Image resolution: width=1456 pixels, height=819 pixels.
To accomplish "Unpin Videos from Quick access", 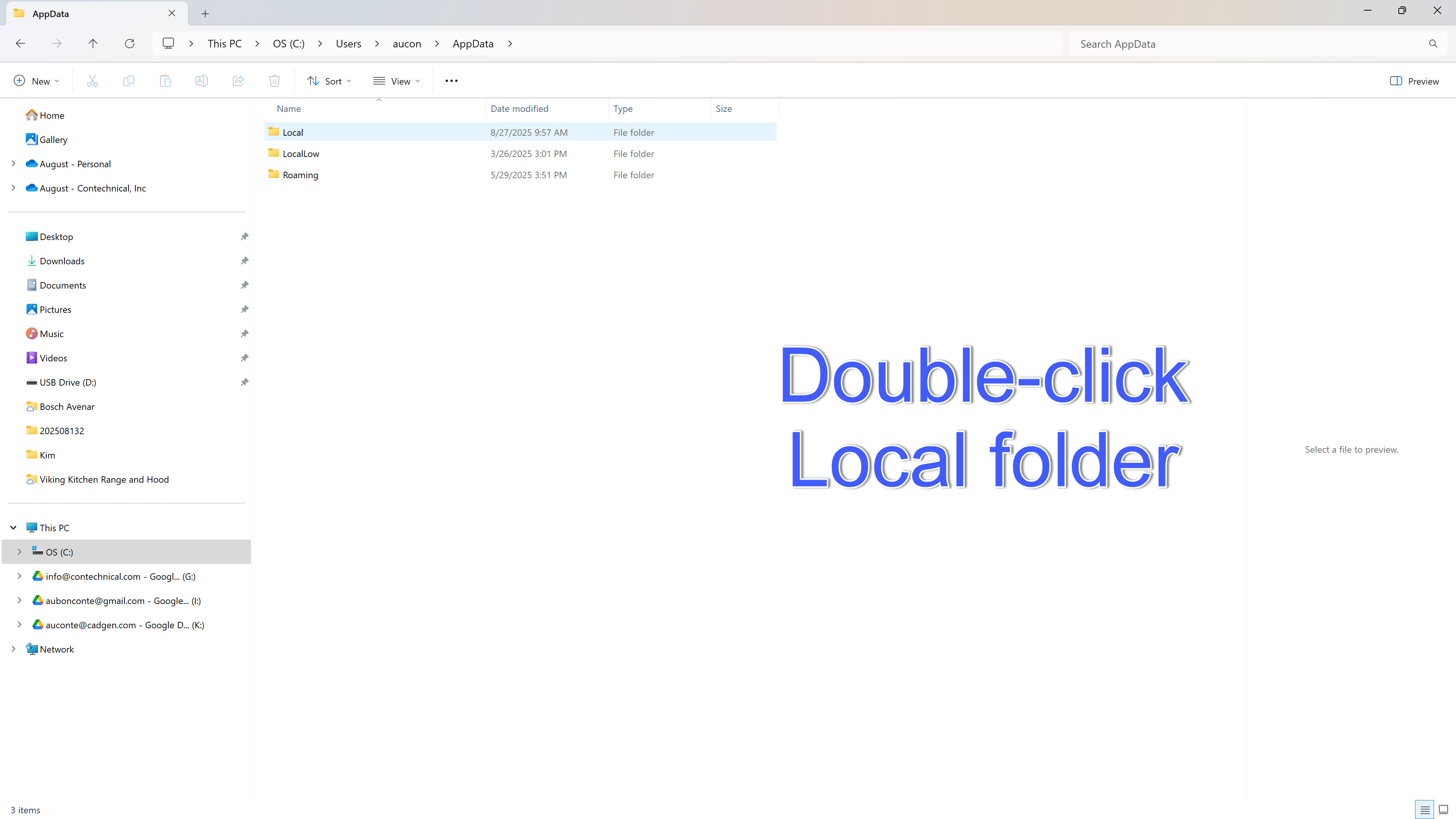I will coord(244,358).
